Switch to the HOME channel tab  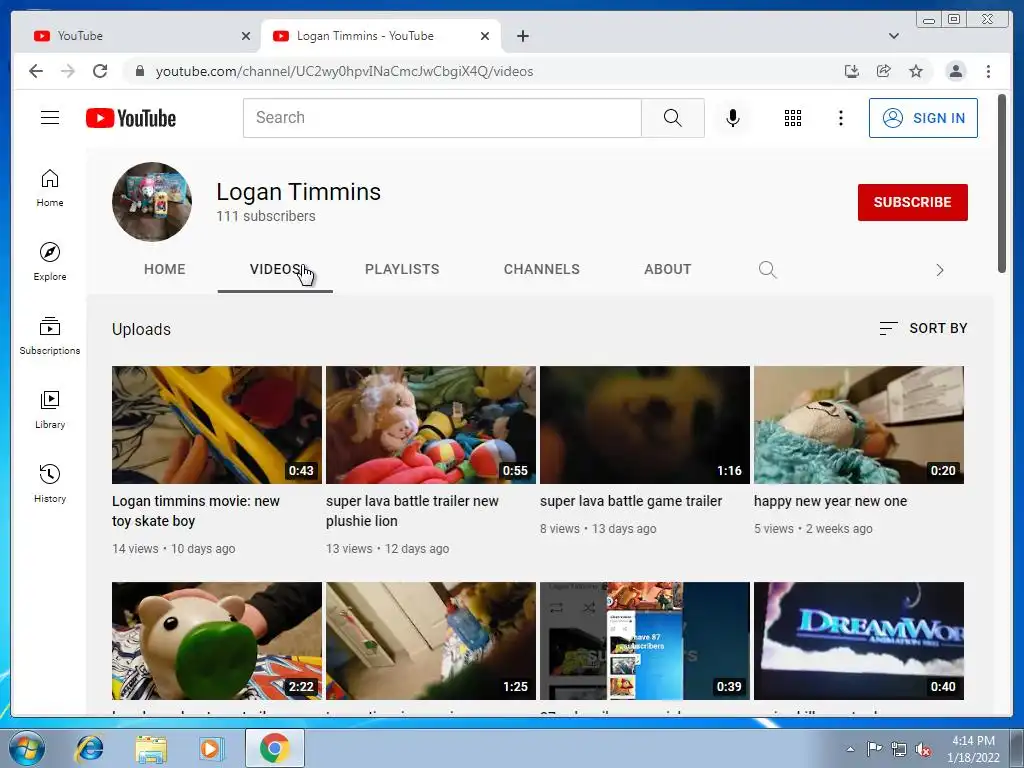point(165,269)
